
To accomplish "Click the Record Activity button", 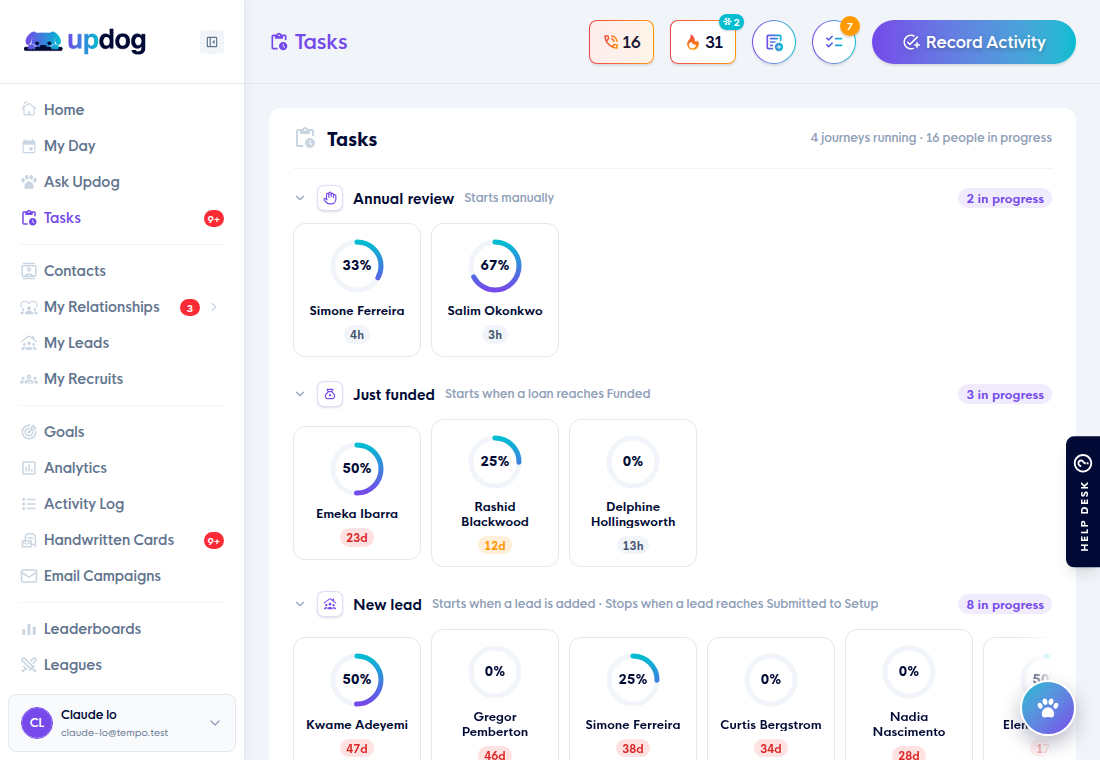I will pos(974,42).
